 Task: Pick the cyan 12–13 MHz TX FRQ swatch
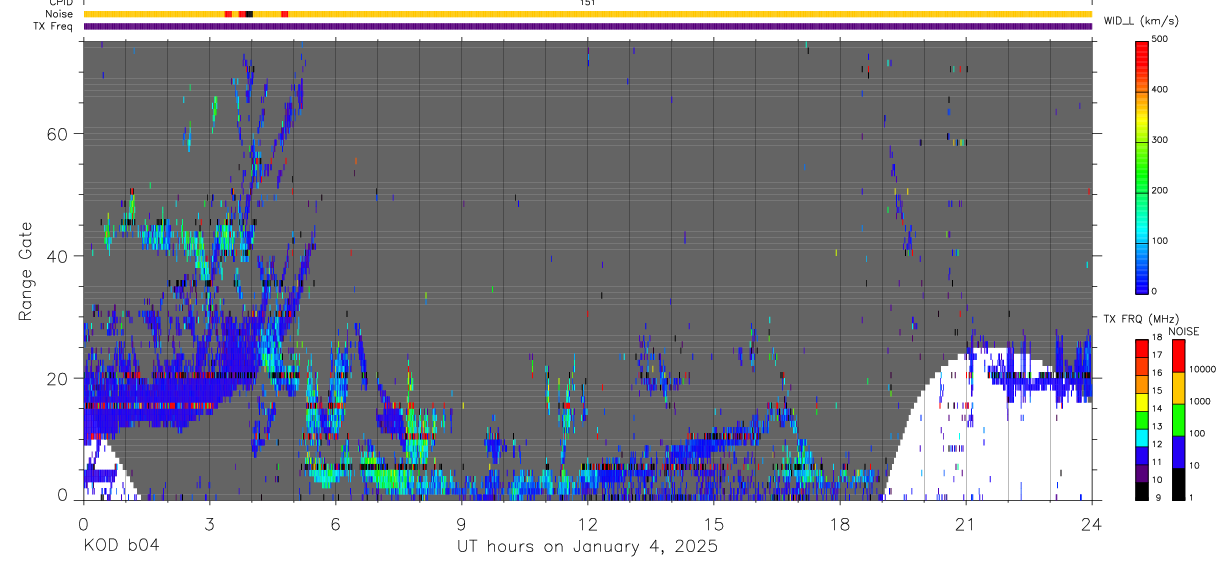click(x=1142, y=436)
